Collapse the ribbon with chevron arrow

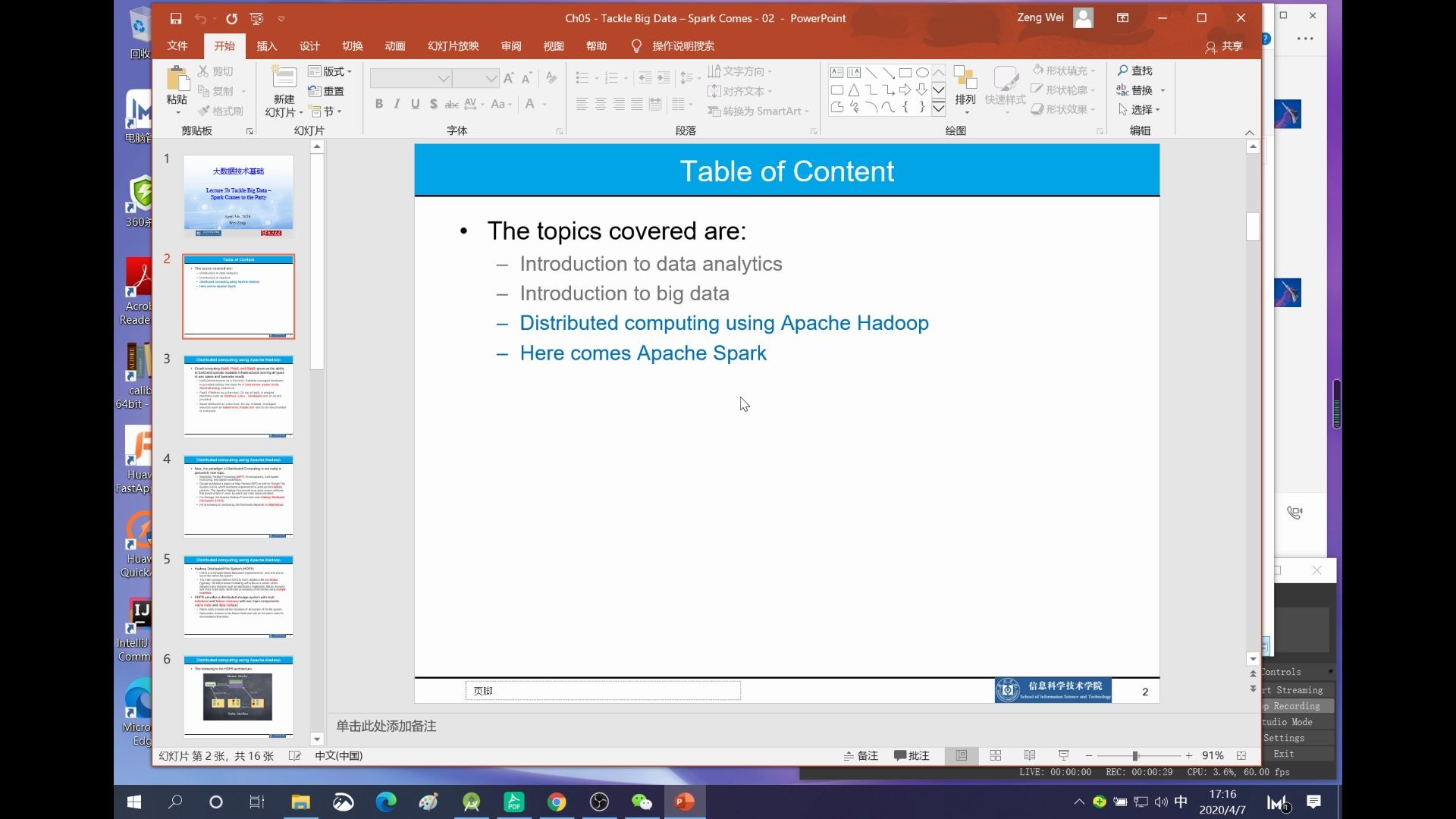pos(1250,132)
